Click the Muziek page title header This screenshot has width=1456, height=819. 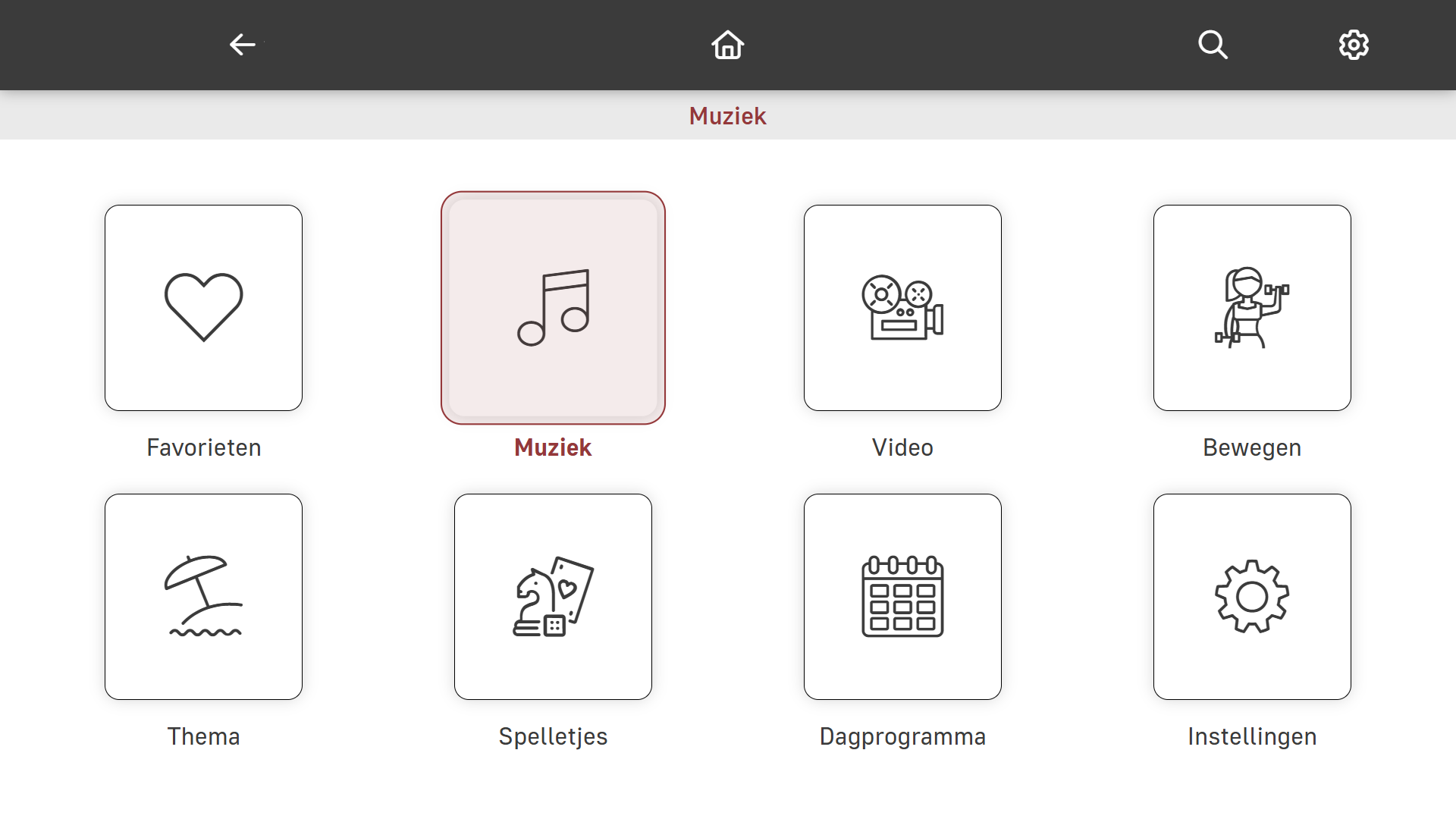[728, 116]
